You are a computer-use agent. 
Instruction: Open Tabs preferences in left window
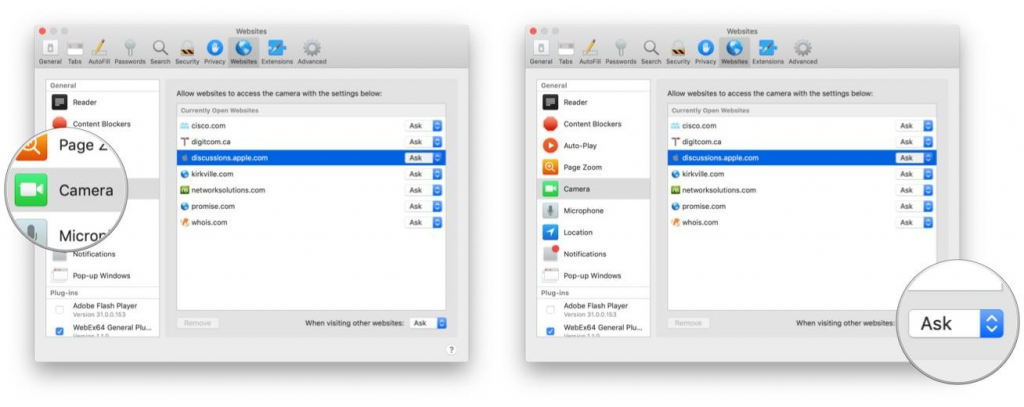point(75,52)
